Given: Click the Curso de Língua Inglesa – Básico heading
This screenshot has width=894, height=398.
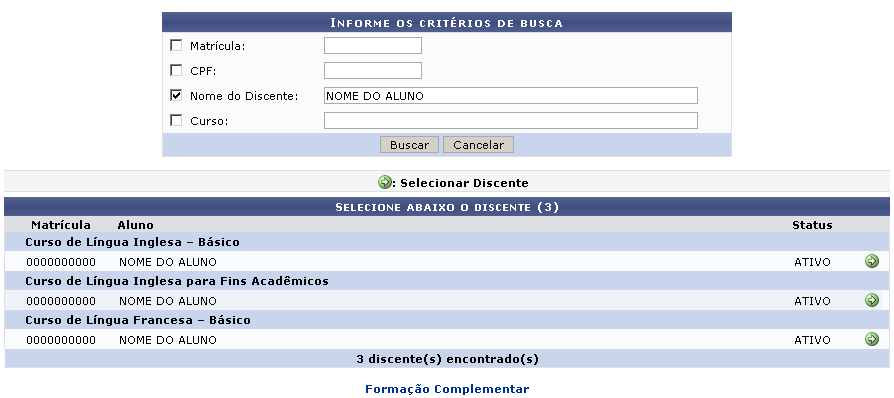Looking at the screenshot, I should click(132, 242).
